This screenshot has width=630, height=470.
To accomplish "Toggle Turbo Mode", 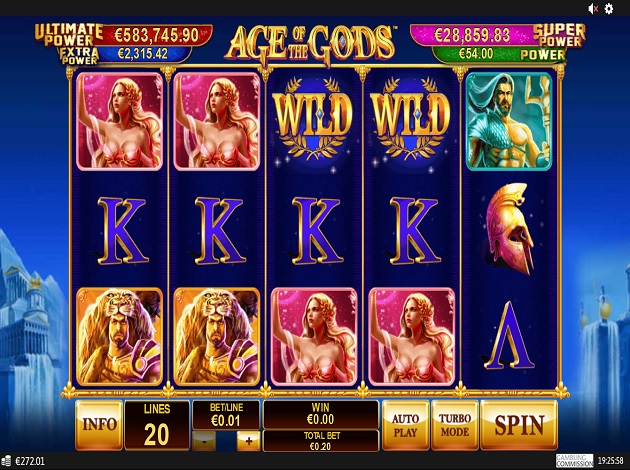I will [454, 425].
